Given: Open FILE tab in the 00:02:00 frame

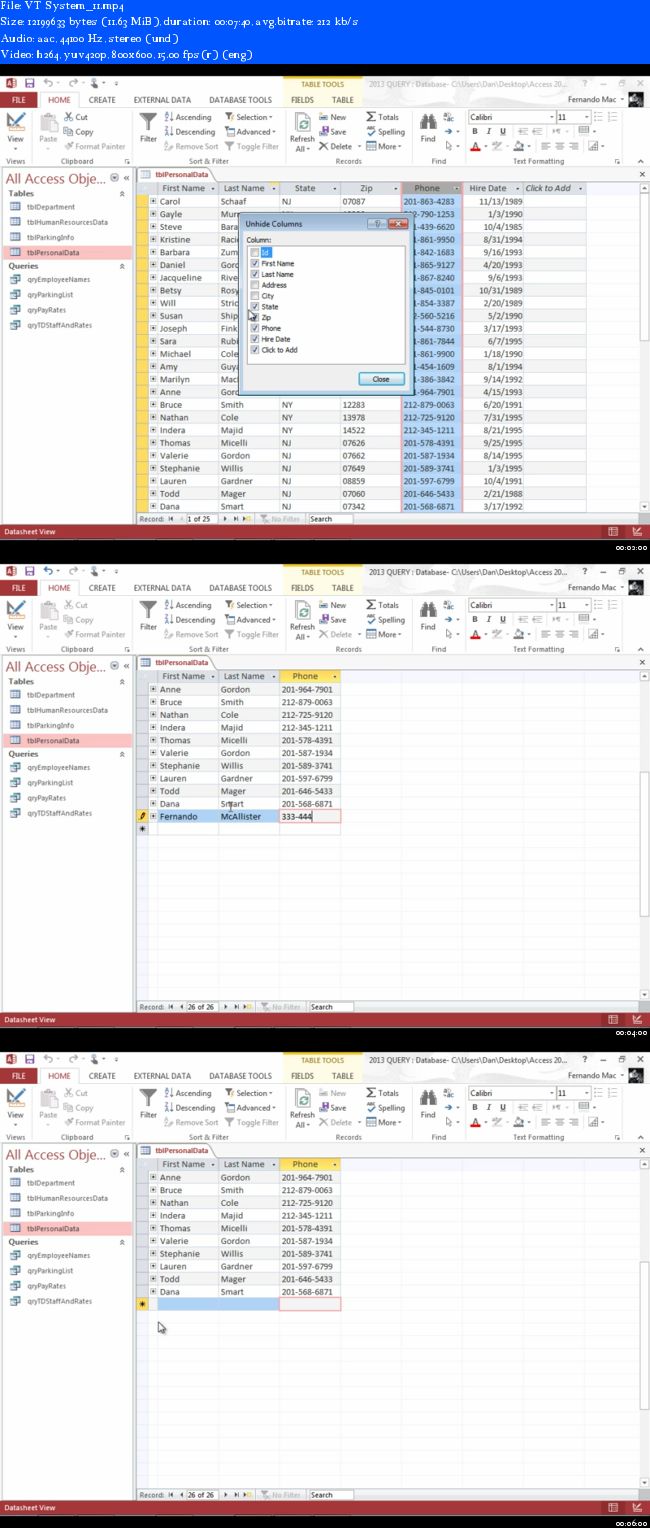Looking at the screenshot, I should coord(18,100).
